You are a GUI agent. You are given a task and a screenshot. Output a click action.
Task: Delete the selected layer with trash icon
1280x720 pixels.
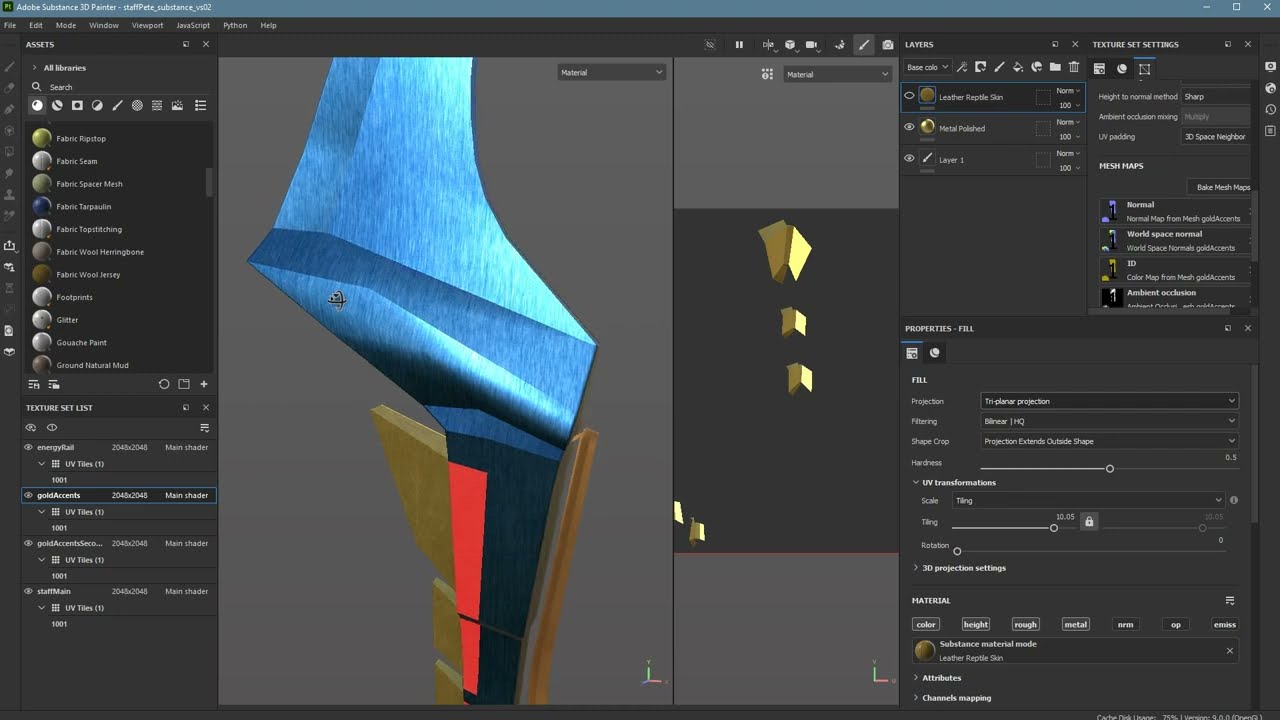(x=1074, y=67)
